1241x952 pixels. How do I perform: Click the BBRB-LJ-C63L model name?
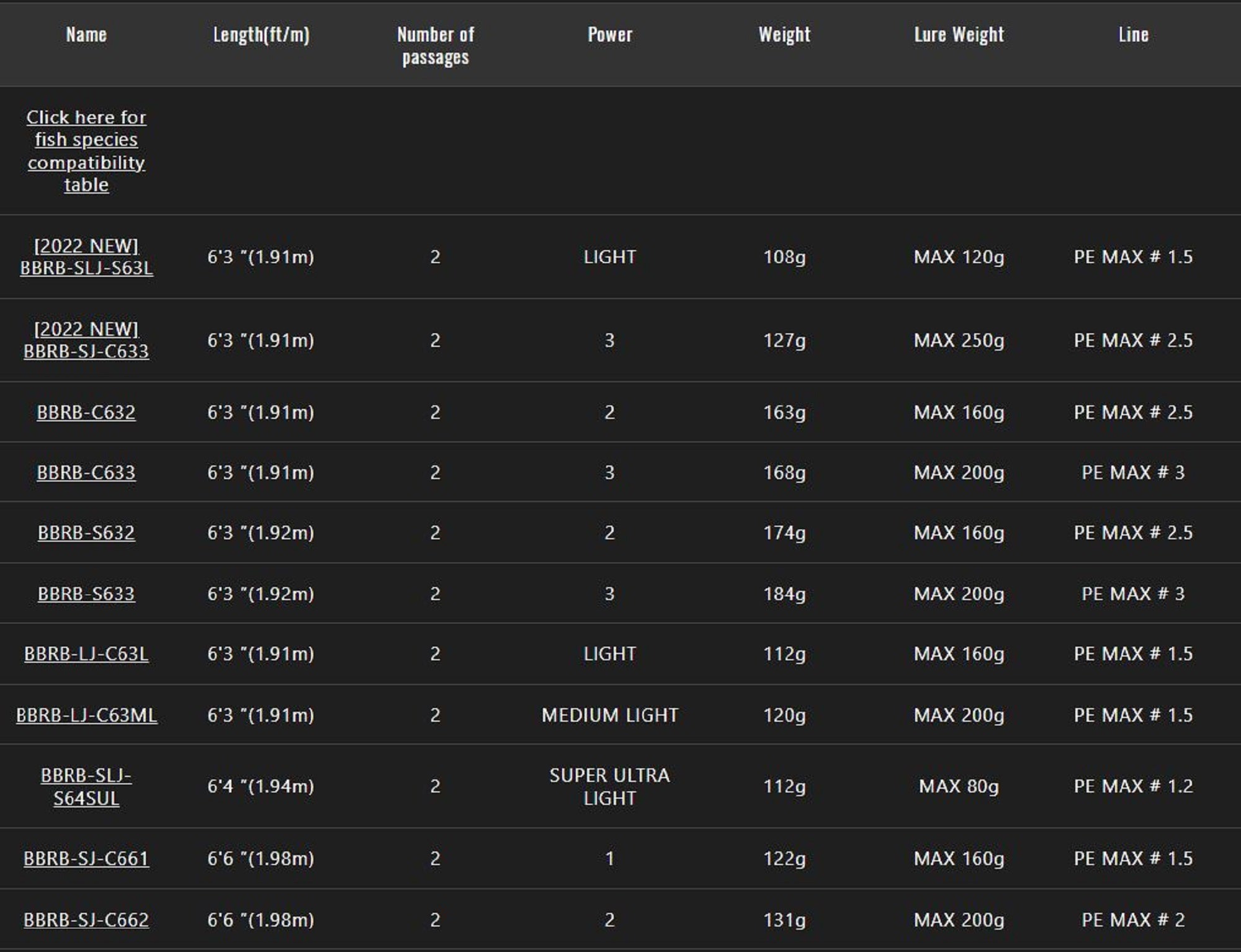pyautogui.click(x=86, y=653)
